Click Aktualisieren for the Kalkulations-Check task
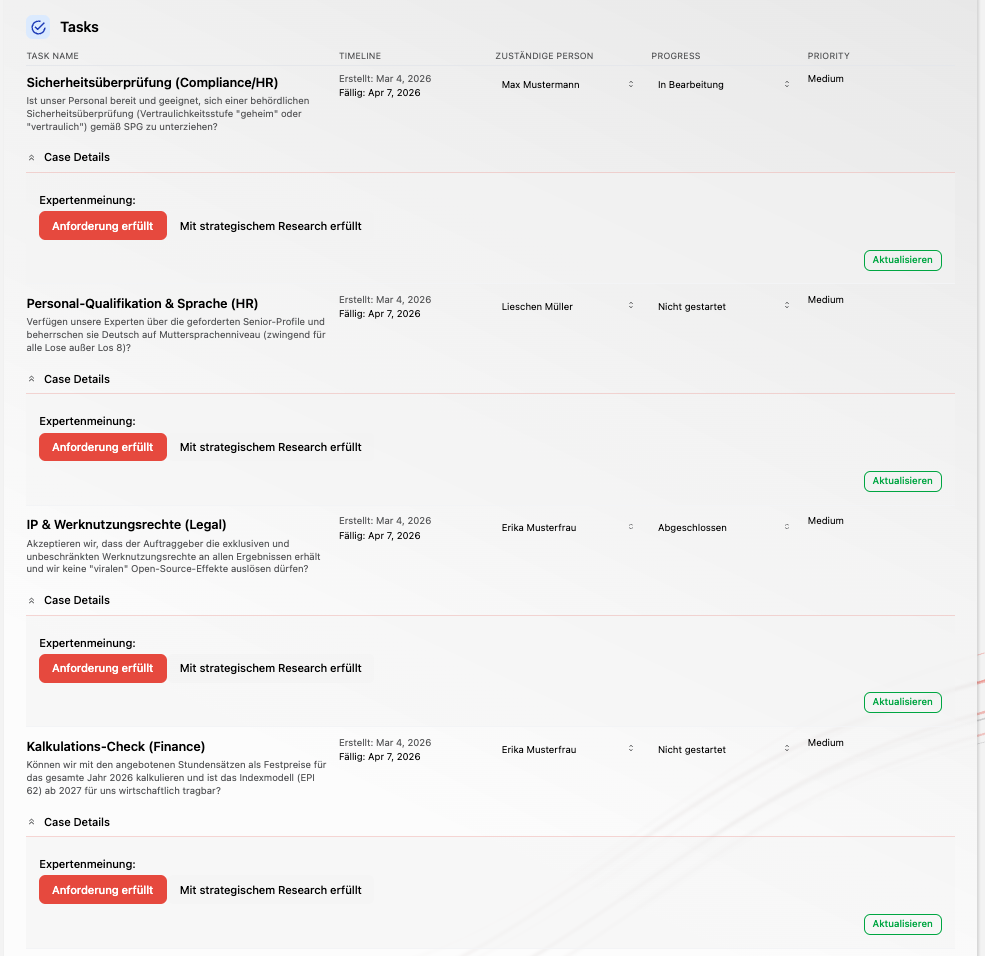Screen dimensions: 985x956 pos(902,924)
